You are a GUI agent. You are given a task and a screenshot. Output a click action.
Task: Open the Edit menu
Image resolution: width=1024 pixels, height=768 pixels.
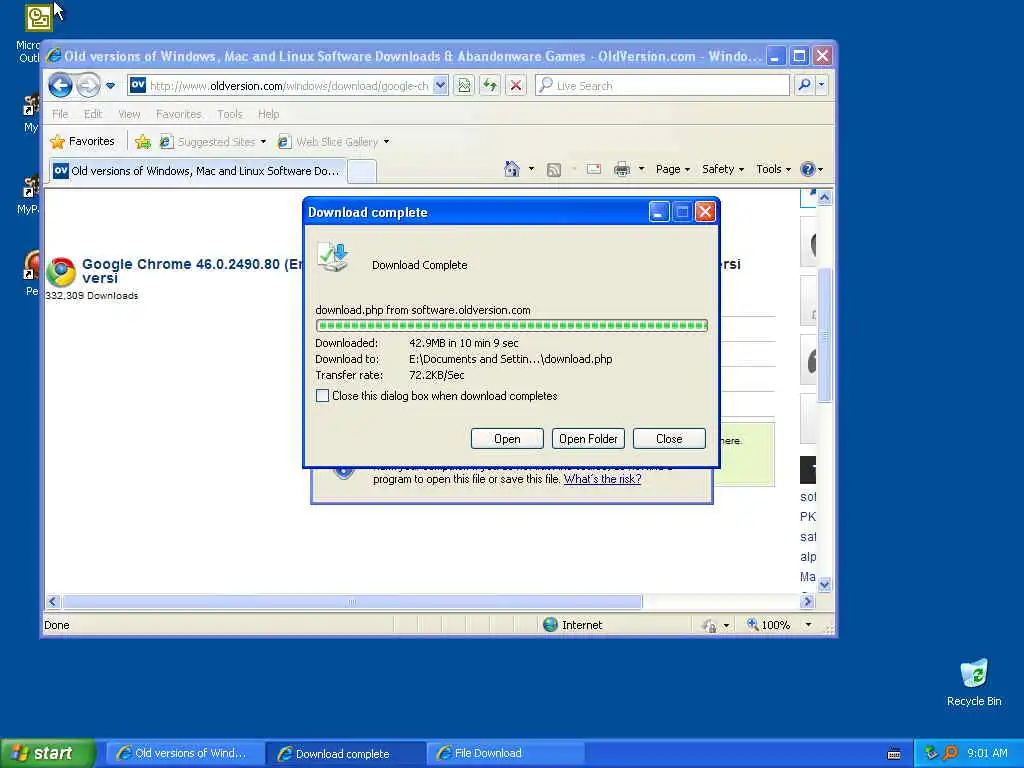93,114
